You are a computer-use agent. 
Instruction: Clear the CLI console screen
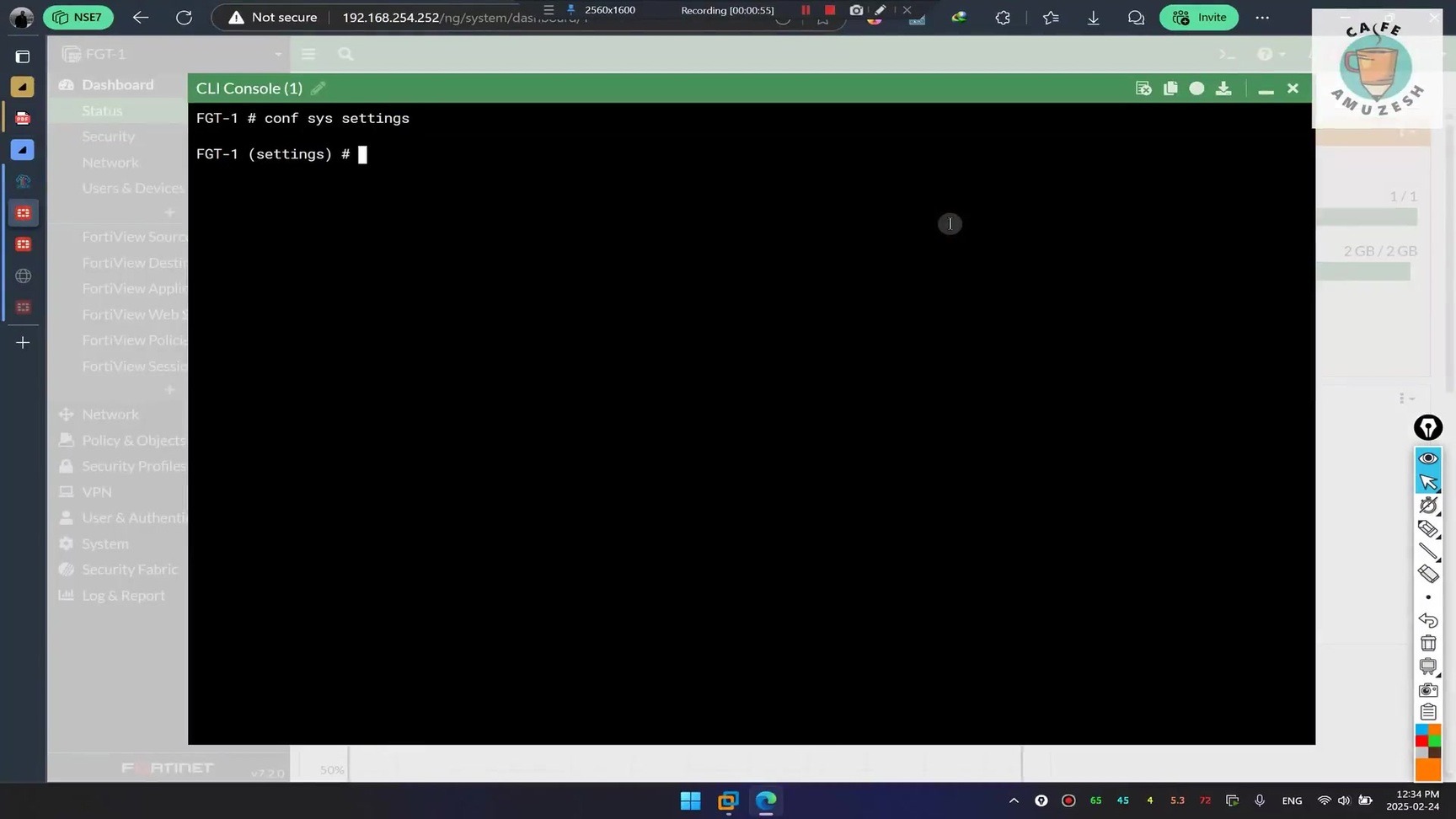[1143, 88]
